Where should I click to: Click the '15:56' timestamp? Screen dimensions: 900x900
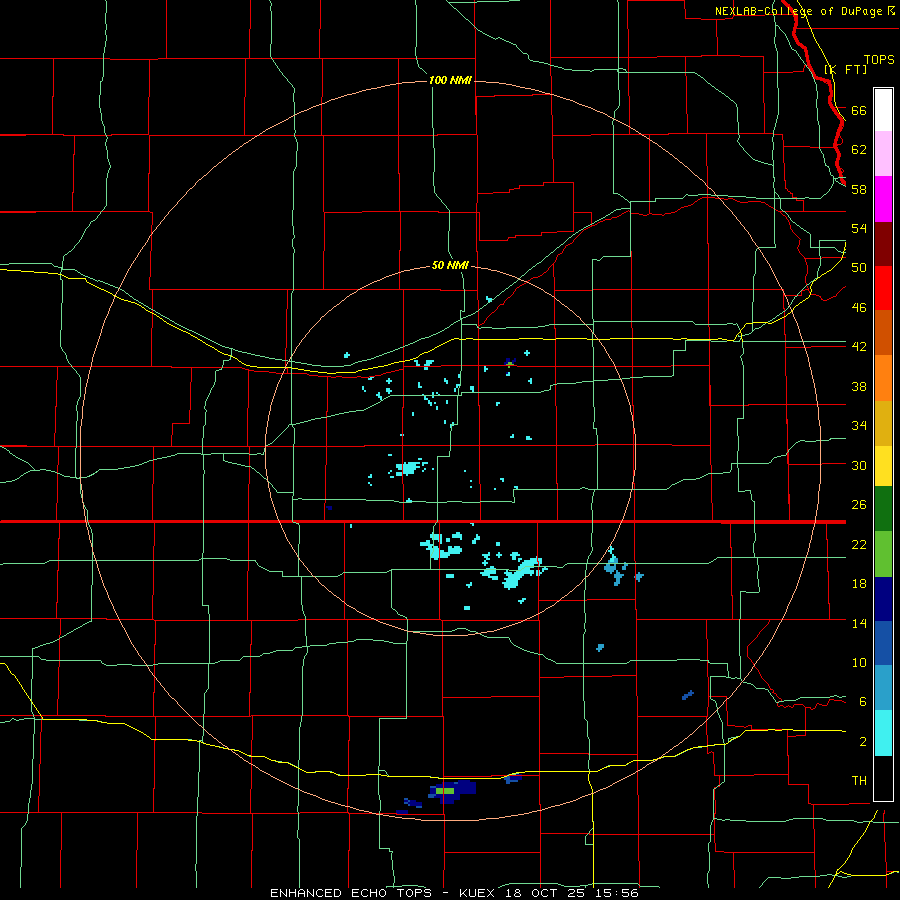tap(618, 893)
